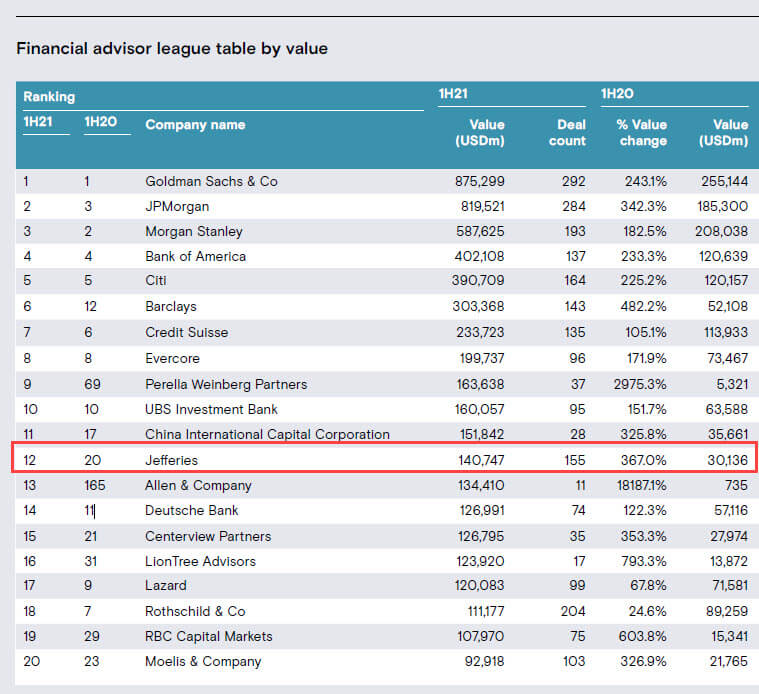Select the JPMorgan company name

(x=177, y=207)
